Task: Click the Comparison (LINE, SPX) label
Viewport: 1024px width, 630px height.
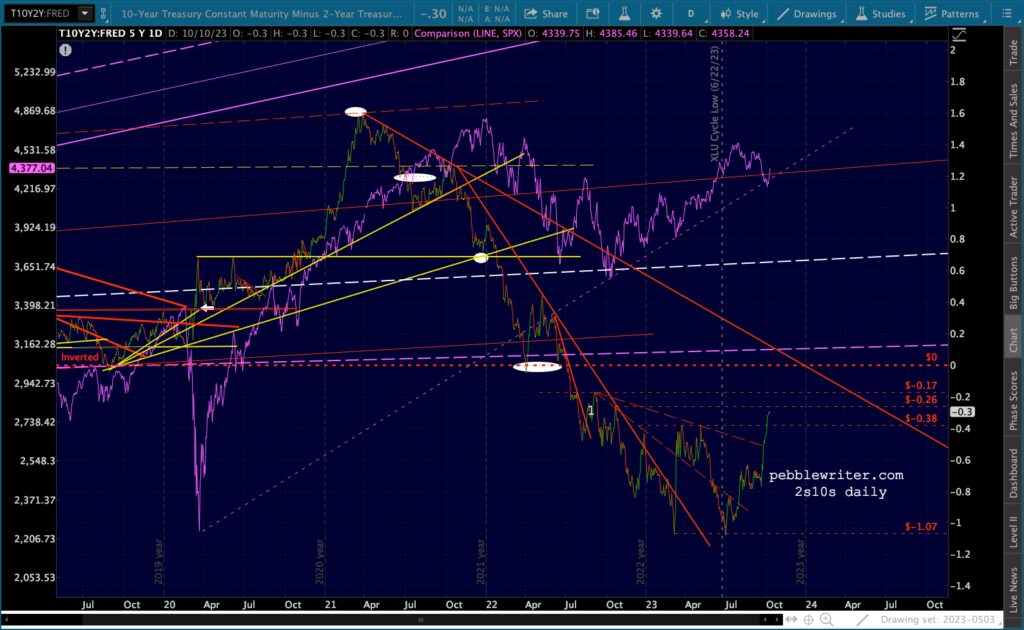Action: [468, 33]
